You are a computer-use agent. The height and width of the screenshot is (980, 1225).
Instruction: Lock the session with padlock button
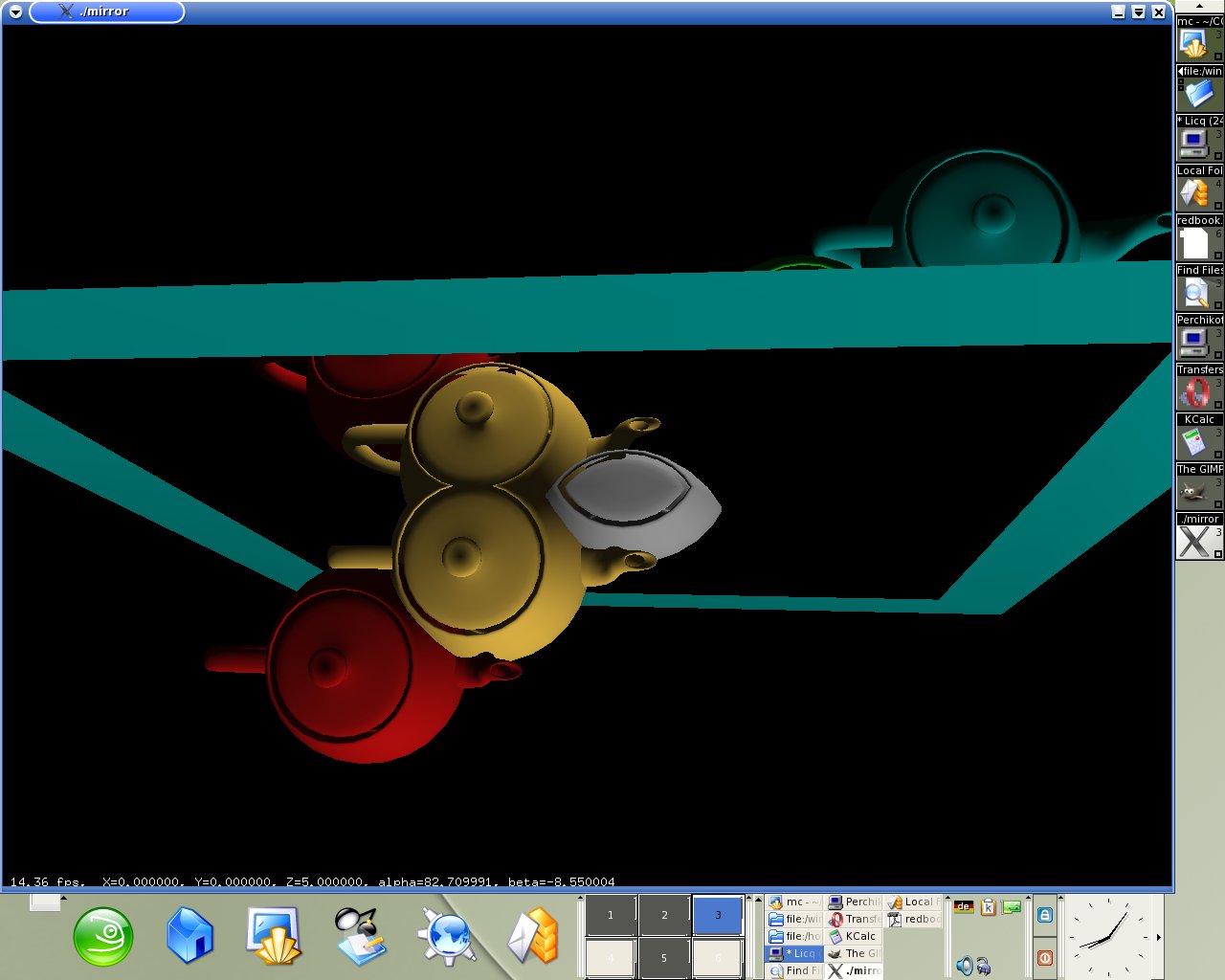[x=1045, y=915]
